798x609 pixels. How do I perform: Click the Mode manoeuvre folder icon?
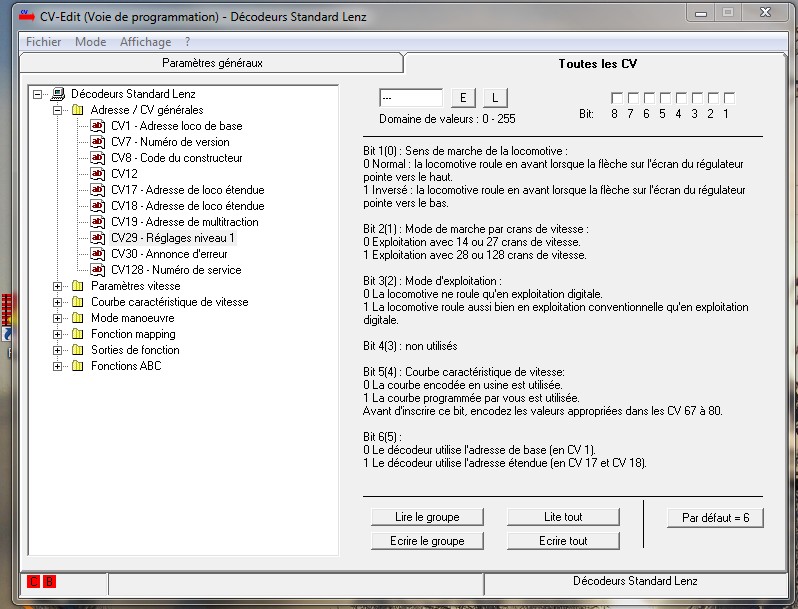[x=77, y=318]
